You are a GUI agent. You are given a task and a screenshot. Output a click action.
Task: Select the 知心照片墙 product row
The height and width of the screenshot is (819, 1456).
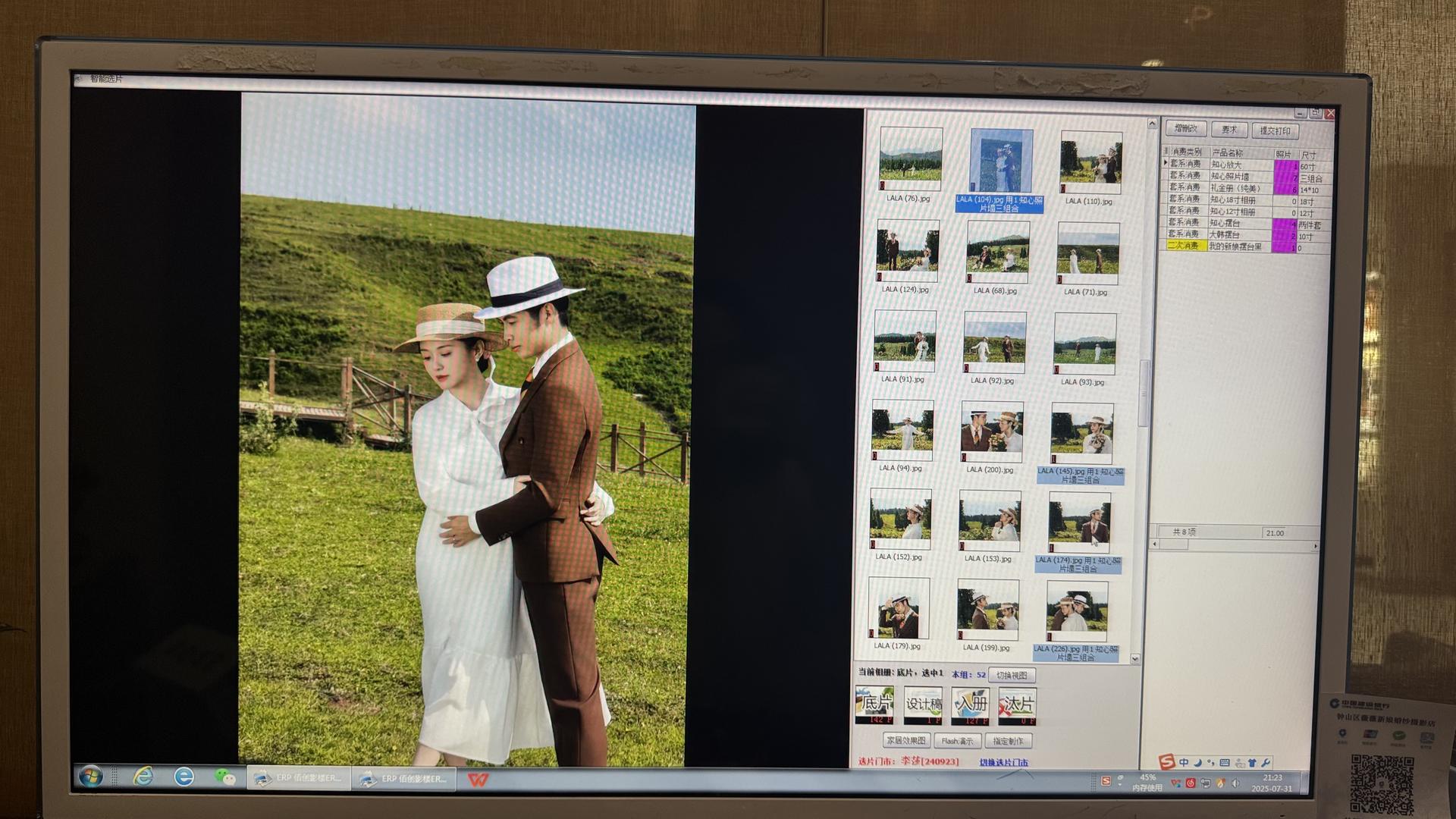pyautogui.click(x=1247, y=177)
